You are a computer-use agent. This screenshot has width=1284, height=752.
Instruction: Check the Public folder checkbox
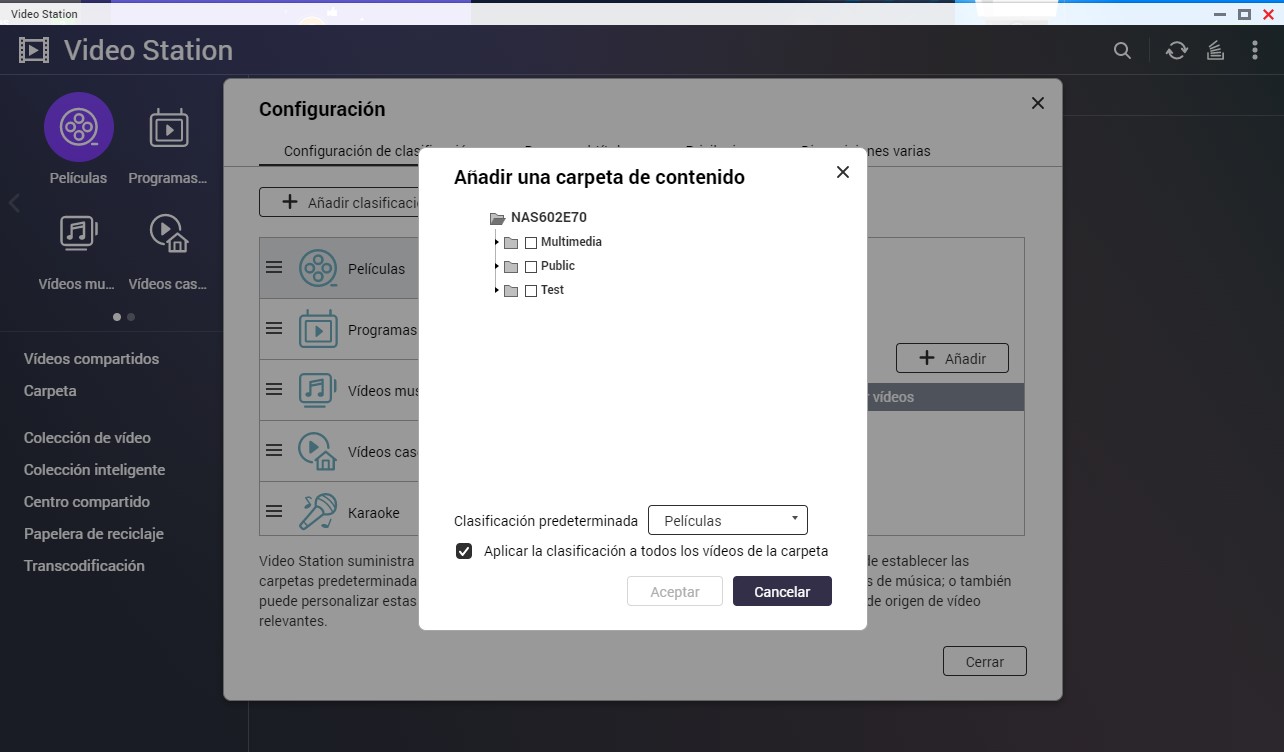coord(531,267)
